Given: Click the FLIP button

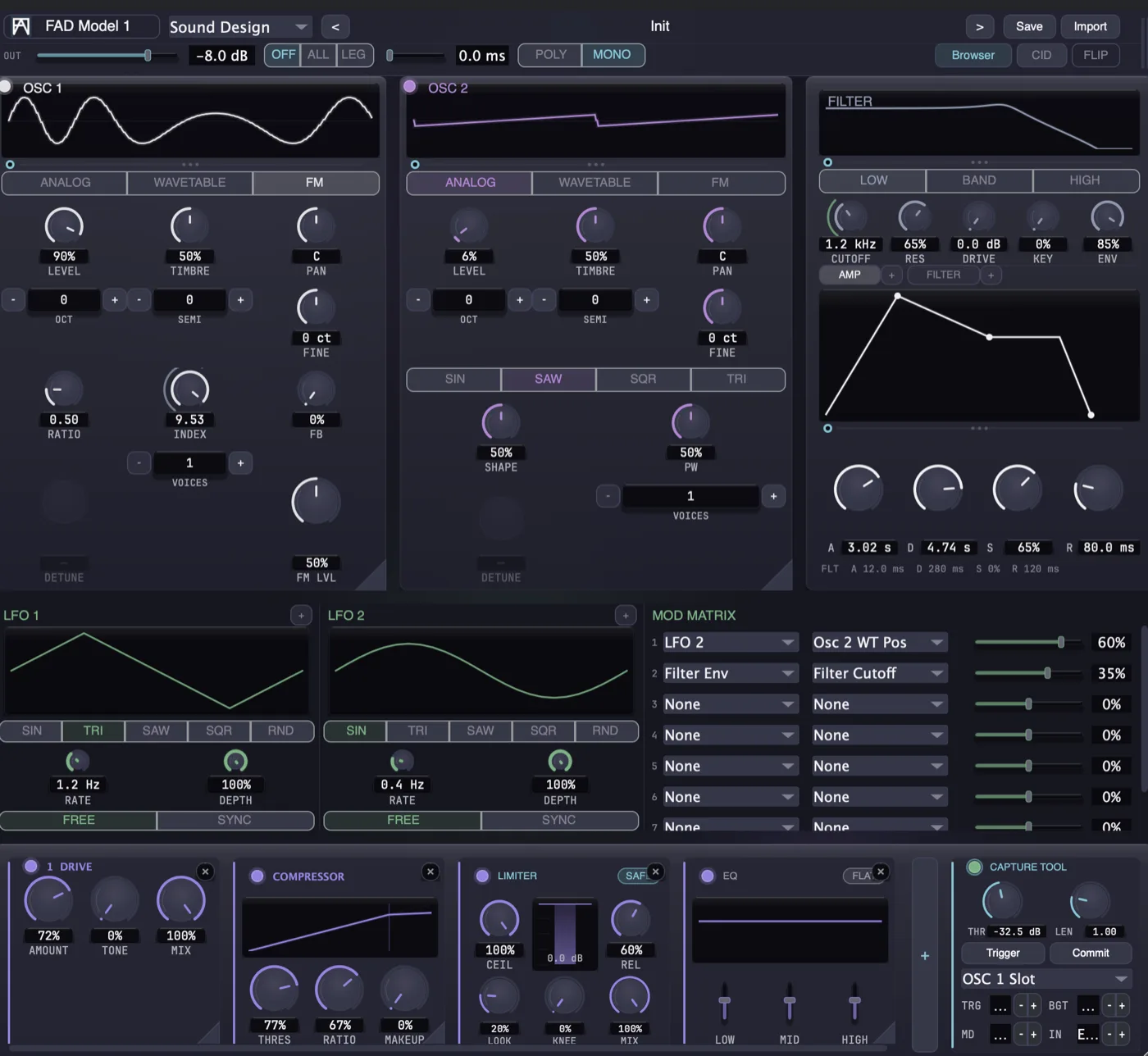Looking at the screenshot, I should point(1096,55).
